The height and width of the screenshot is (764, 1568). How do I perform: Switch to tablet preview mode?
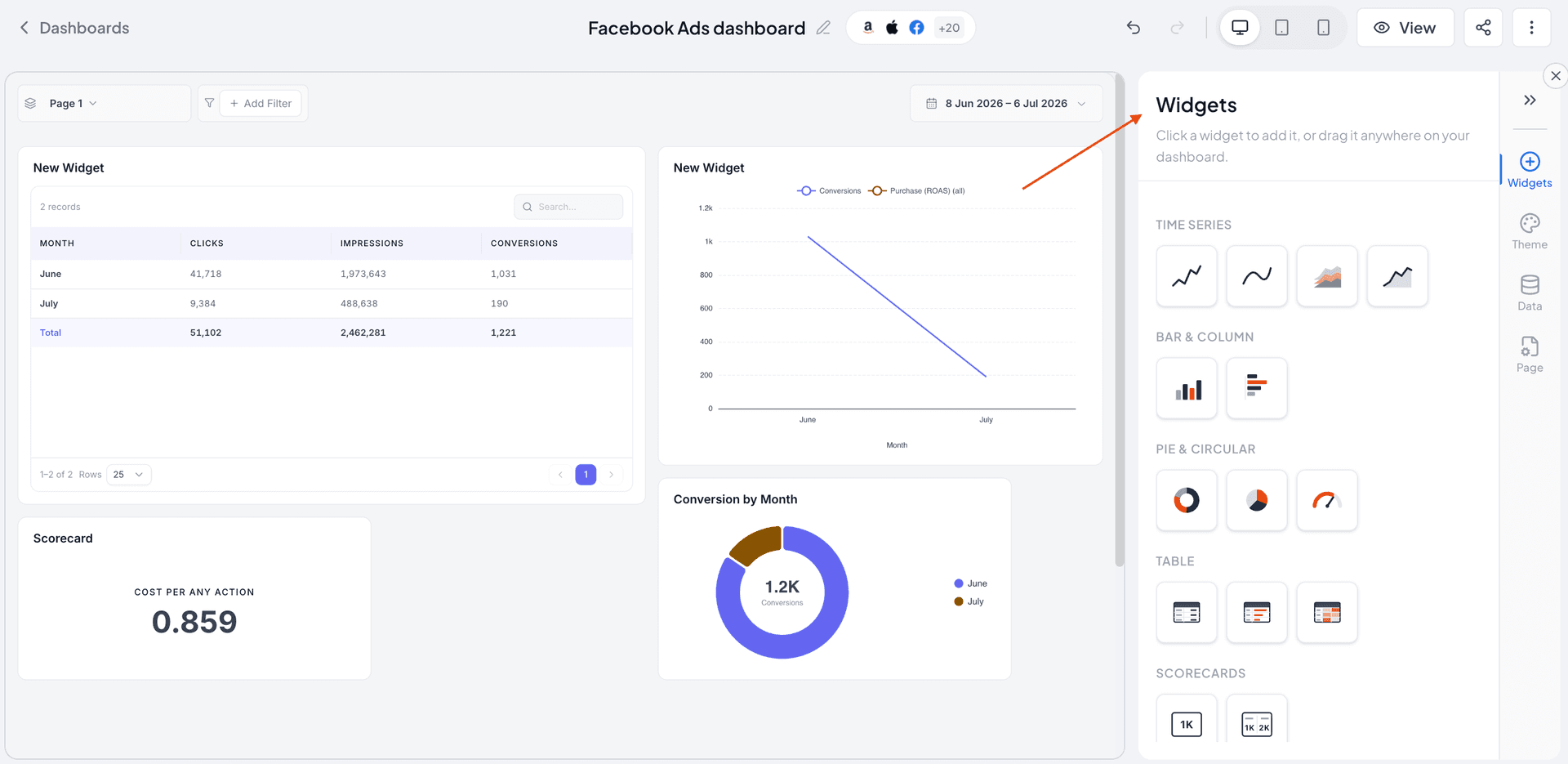pos(1282,28)
